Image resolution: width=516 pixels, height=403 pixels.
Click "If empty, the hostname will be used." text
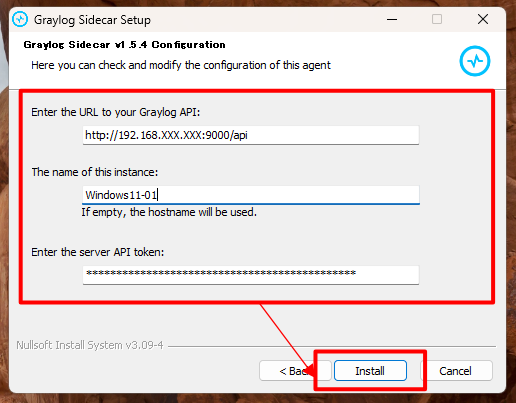169,212
